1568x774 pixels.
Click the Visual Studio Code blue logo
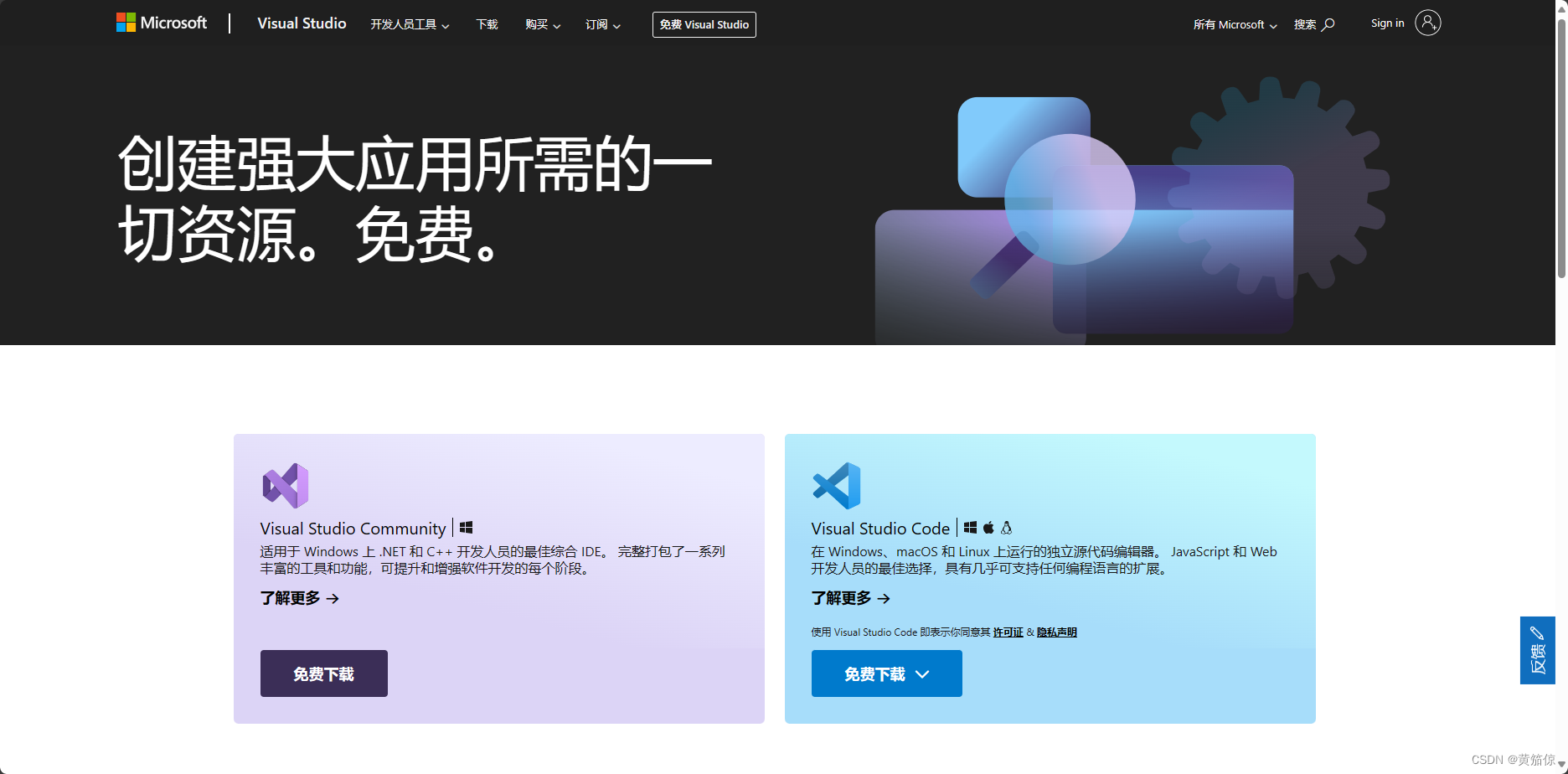coord(837,486)
